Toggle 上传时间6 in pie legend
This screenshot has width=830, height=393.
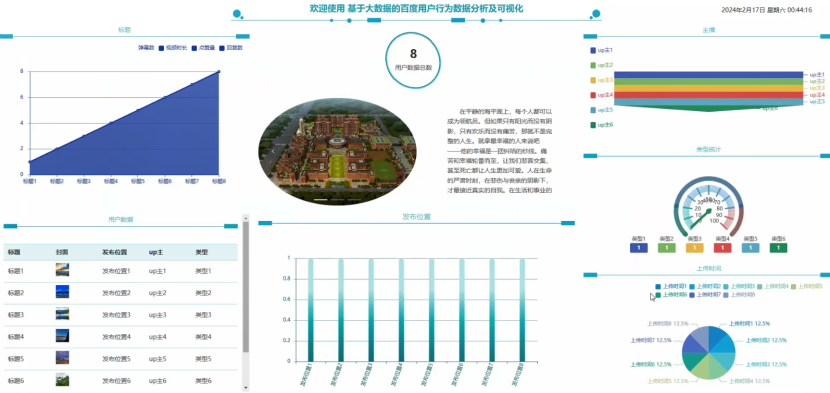coord(671,294)
